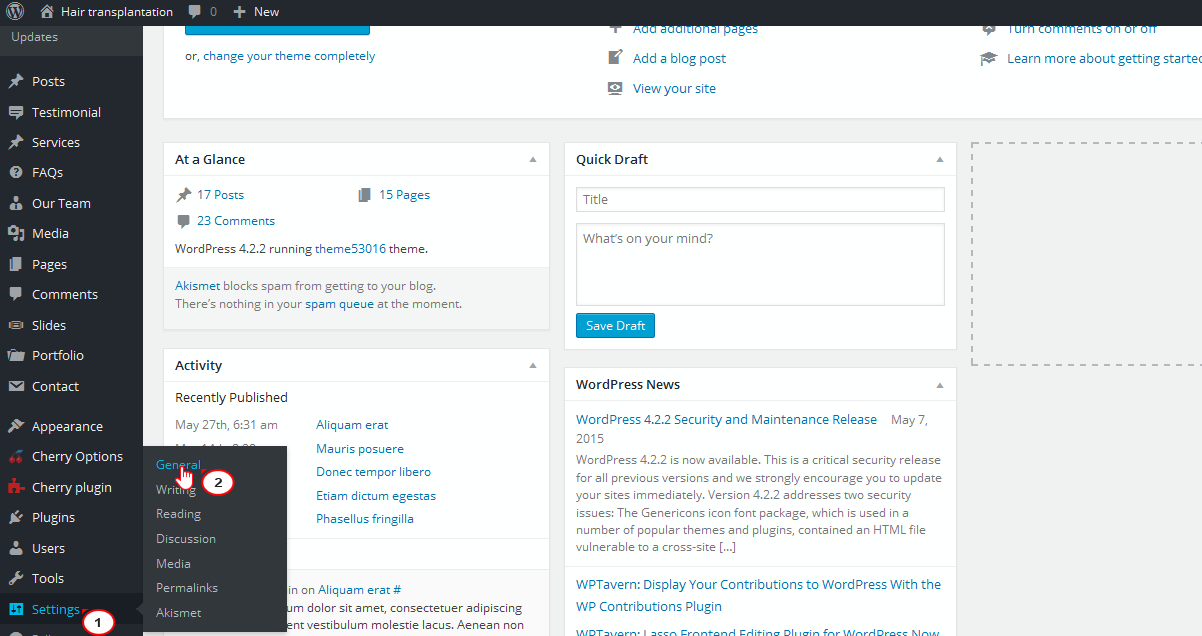Open Reading settings submenu item

(178, 514)
